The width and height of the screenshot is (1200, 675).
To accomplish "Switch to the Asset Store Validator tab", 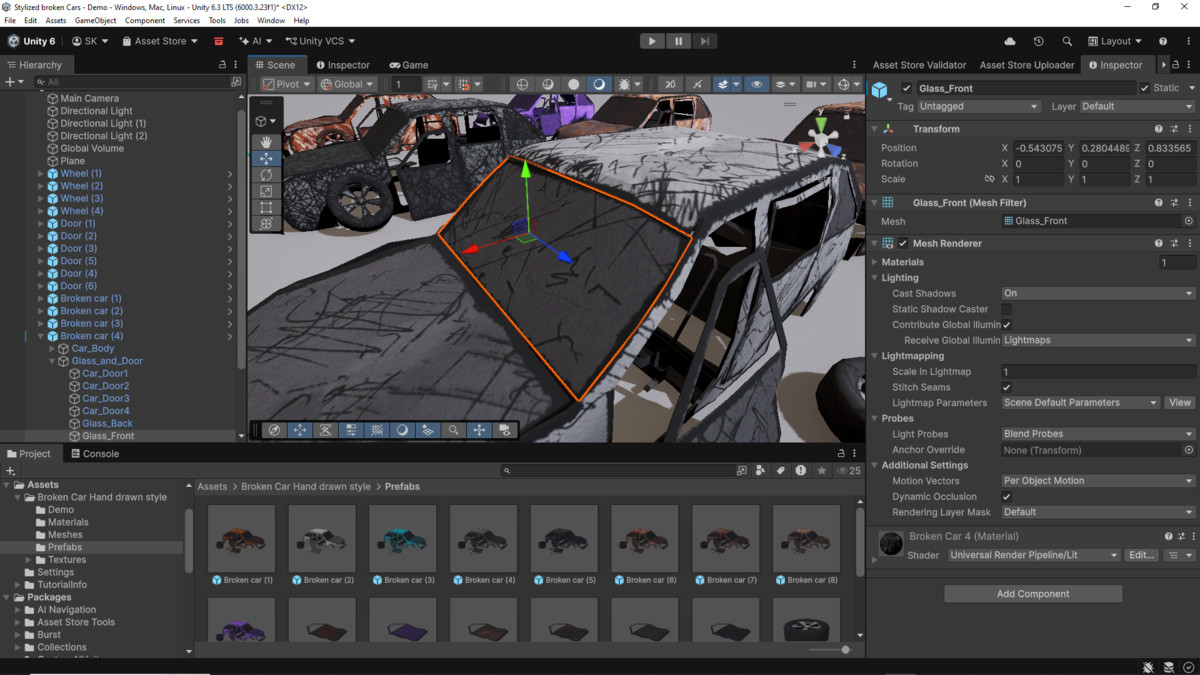I will click(920, 64).
